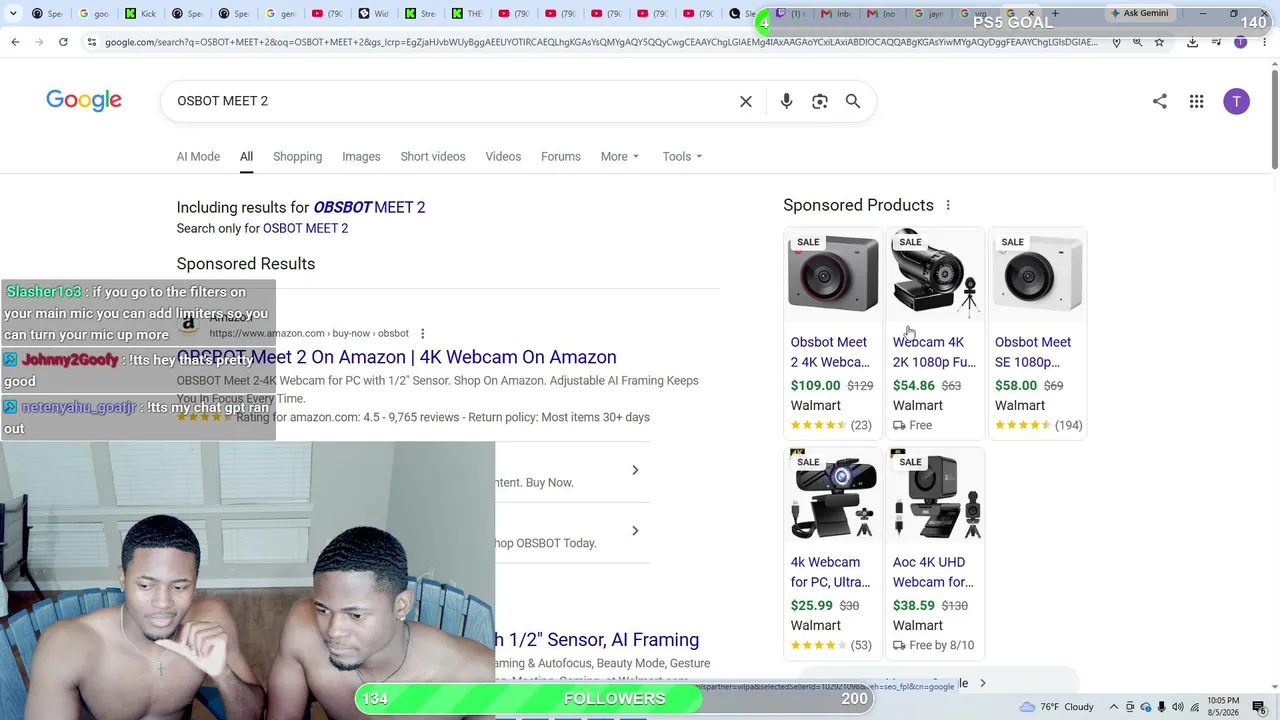Switch to the AI Mode tab
The image size is (1280, 720).
coord(198,156)
